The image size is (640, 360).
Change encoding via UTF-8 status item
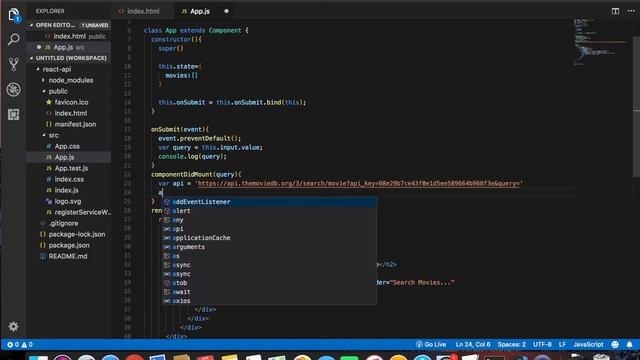pos(542,344)
